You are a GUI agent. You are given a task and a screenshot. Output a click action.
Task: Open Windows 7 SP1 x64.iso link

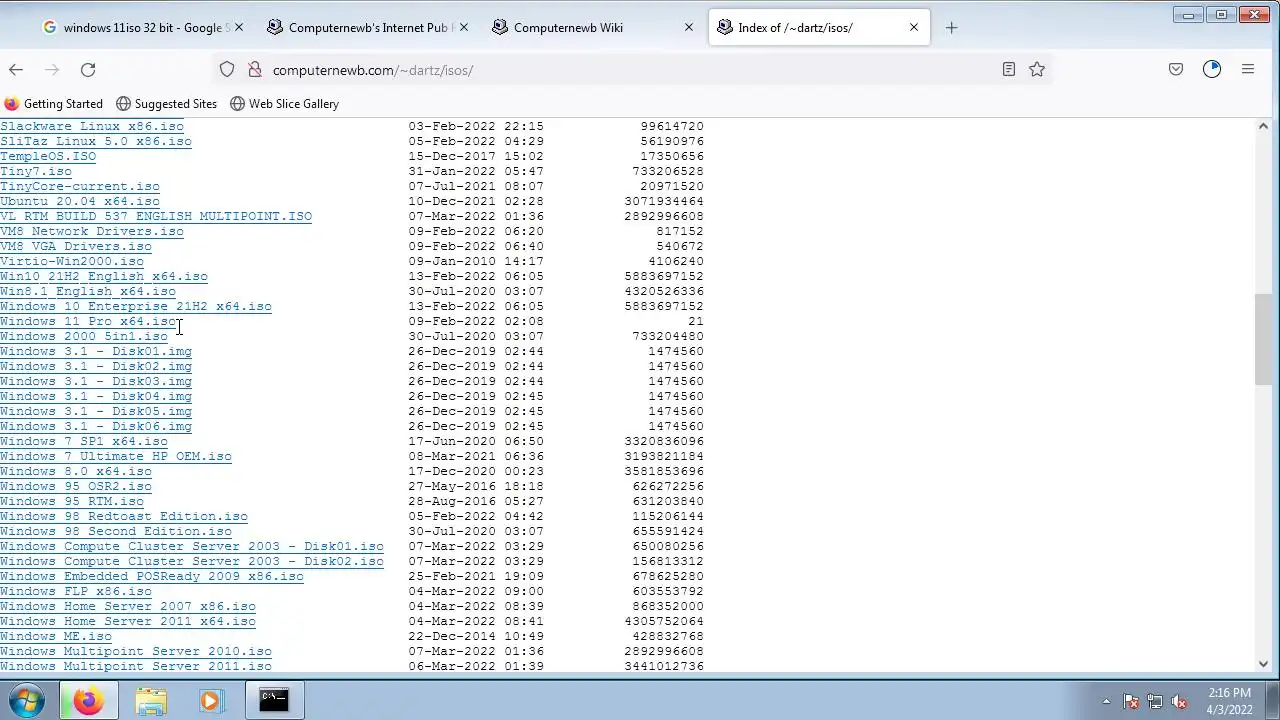[84, 441]
